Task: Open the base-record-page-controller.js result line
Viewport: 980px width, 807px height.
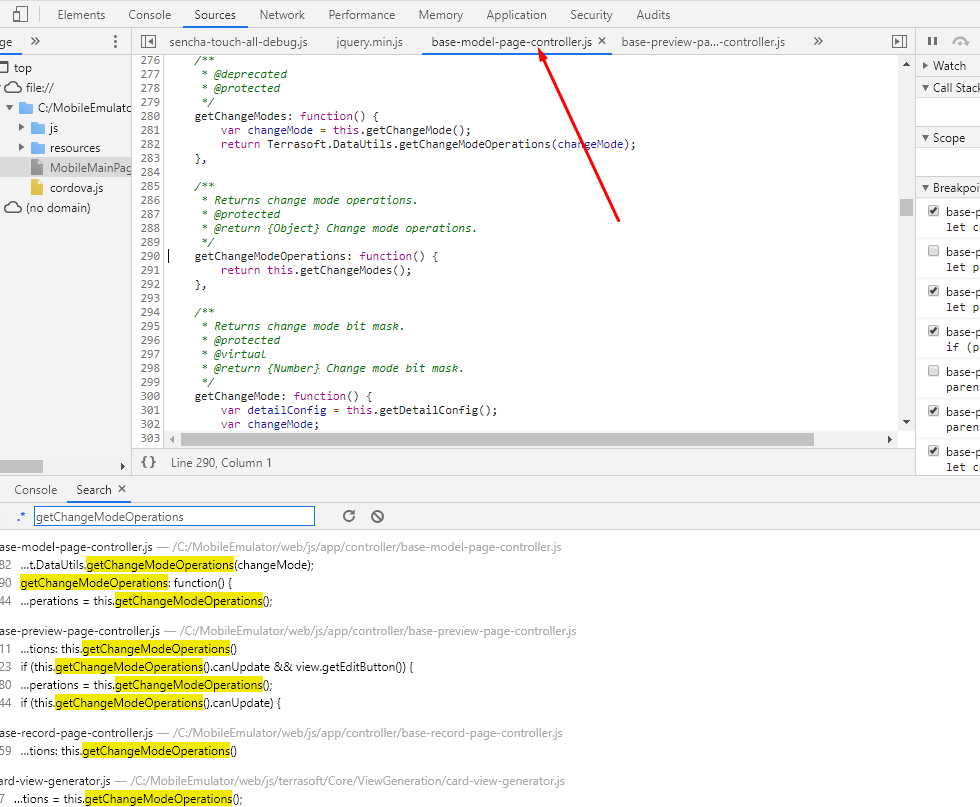Action: tap(128, 751)
